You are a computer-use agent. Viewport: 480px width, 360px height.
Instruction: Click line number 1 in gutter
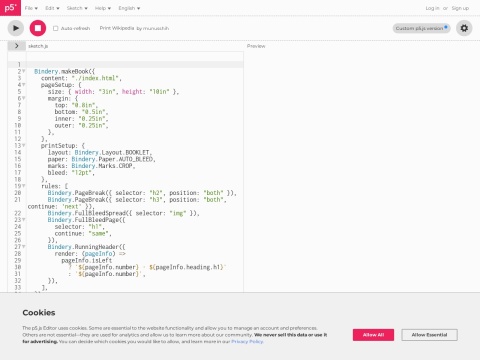(x=19, y=64)
